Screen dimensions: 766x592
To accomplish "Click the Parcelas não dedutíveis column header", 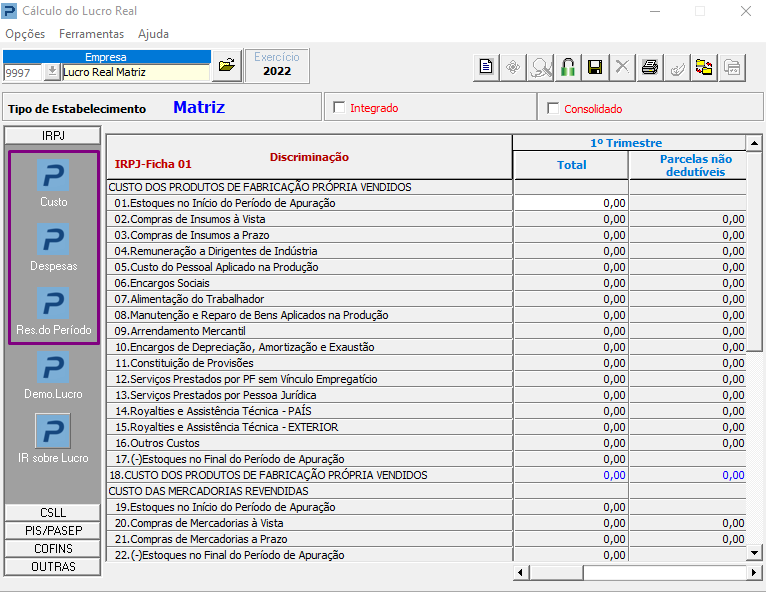I will tap(688, 165).
